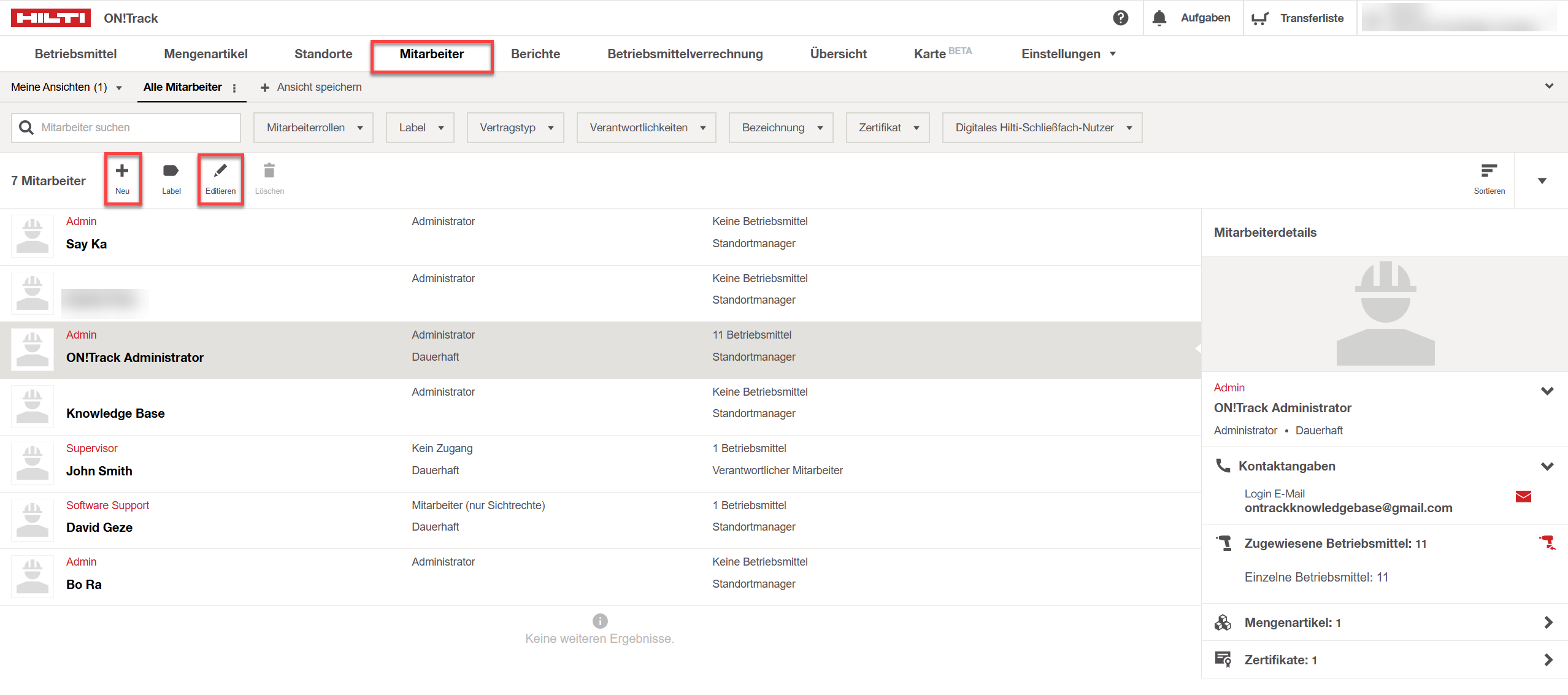Image resolution: width=1568 pixels, height=695 pixels.
Task: Open Alle Mitarbeiter view options dots
Action: (x=234, y=88)
